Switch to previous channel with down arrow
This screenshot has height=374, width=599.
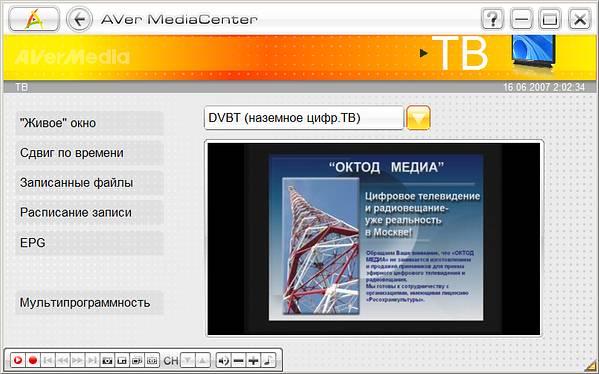[x=188, y=360]
